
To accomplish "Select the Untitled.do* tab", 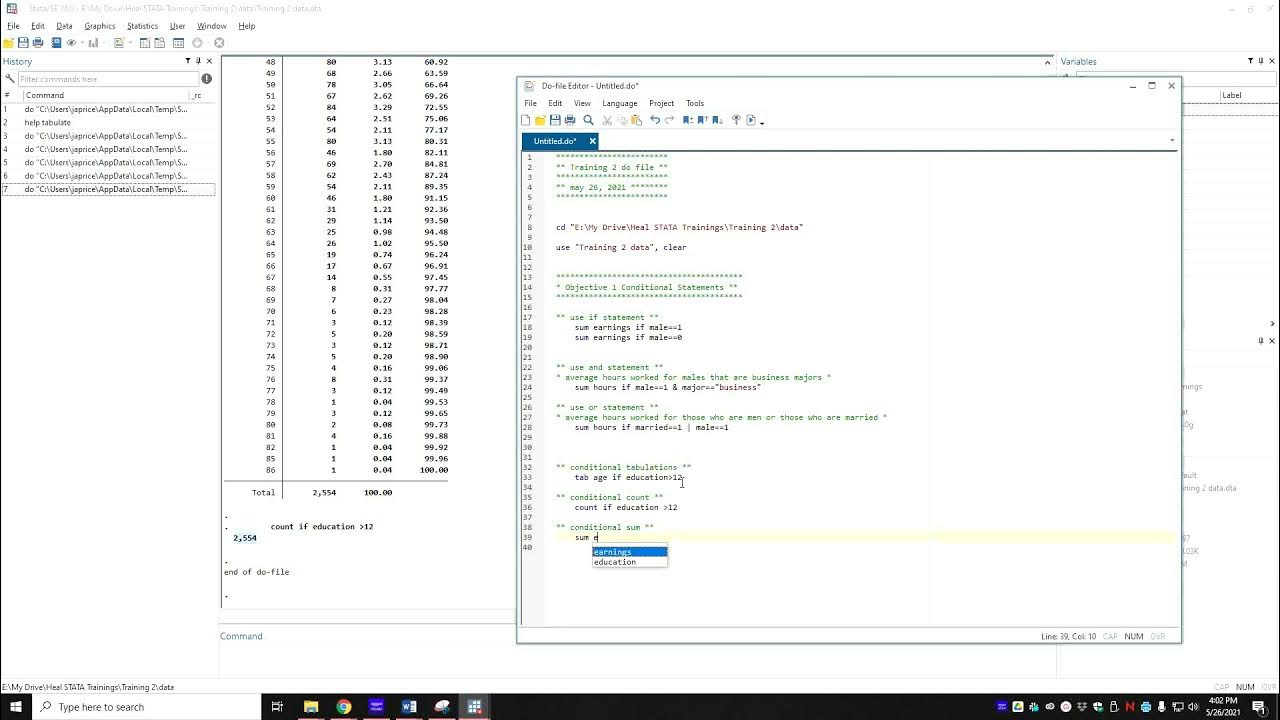I will [554, 141].
